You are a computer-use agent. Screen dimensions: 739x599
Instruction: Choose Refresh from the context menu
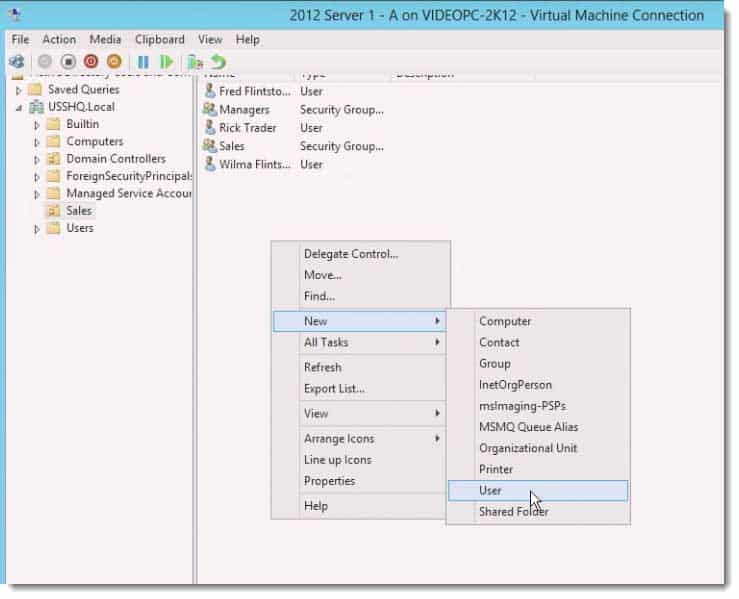(x=359, y=367)
